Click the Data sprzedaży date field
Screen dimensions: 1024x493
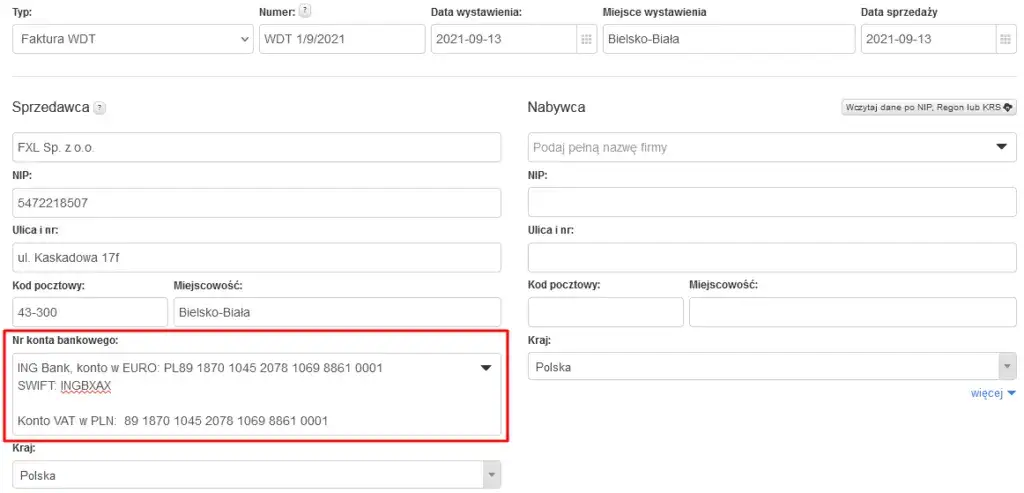pos(929,39)
